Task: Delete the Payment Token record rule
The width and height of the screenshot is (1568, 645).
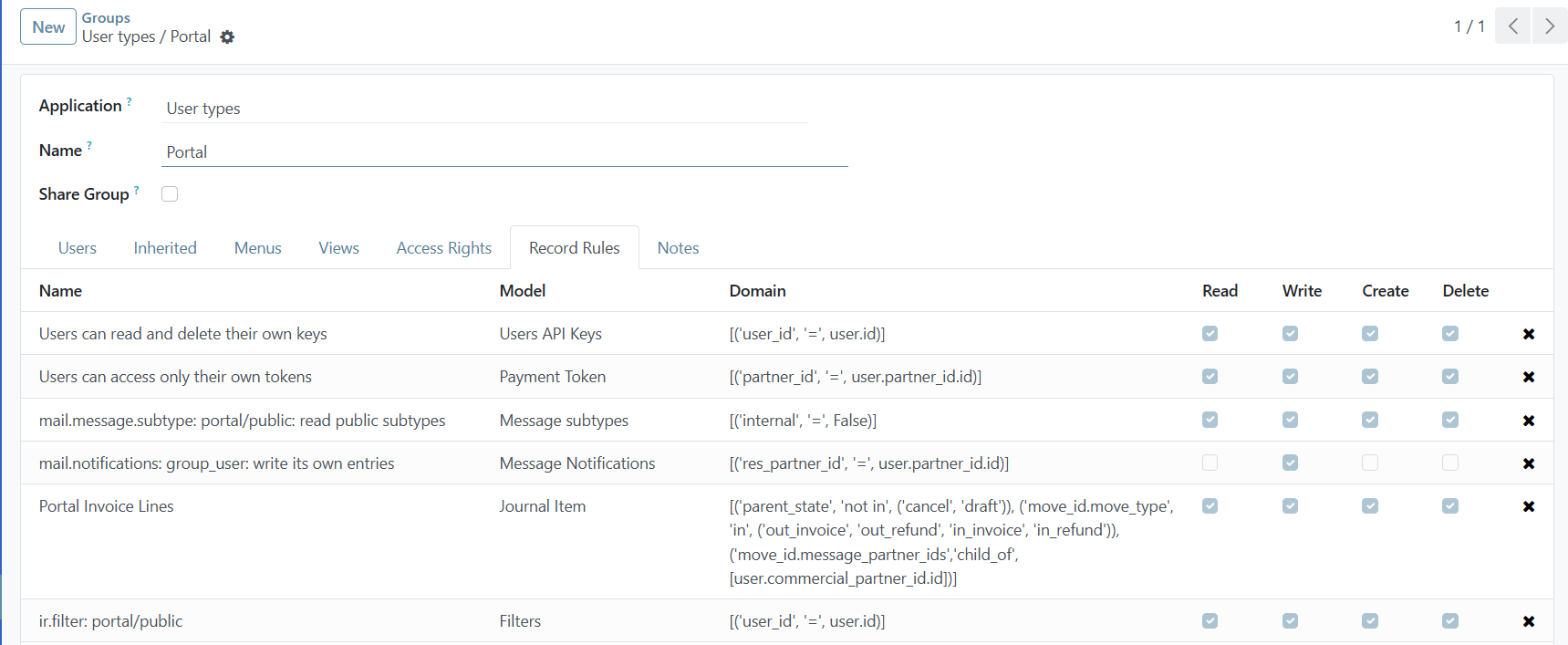Action: click(1528, 377)
